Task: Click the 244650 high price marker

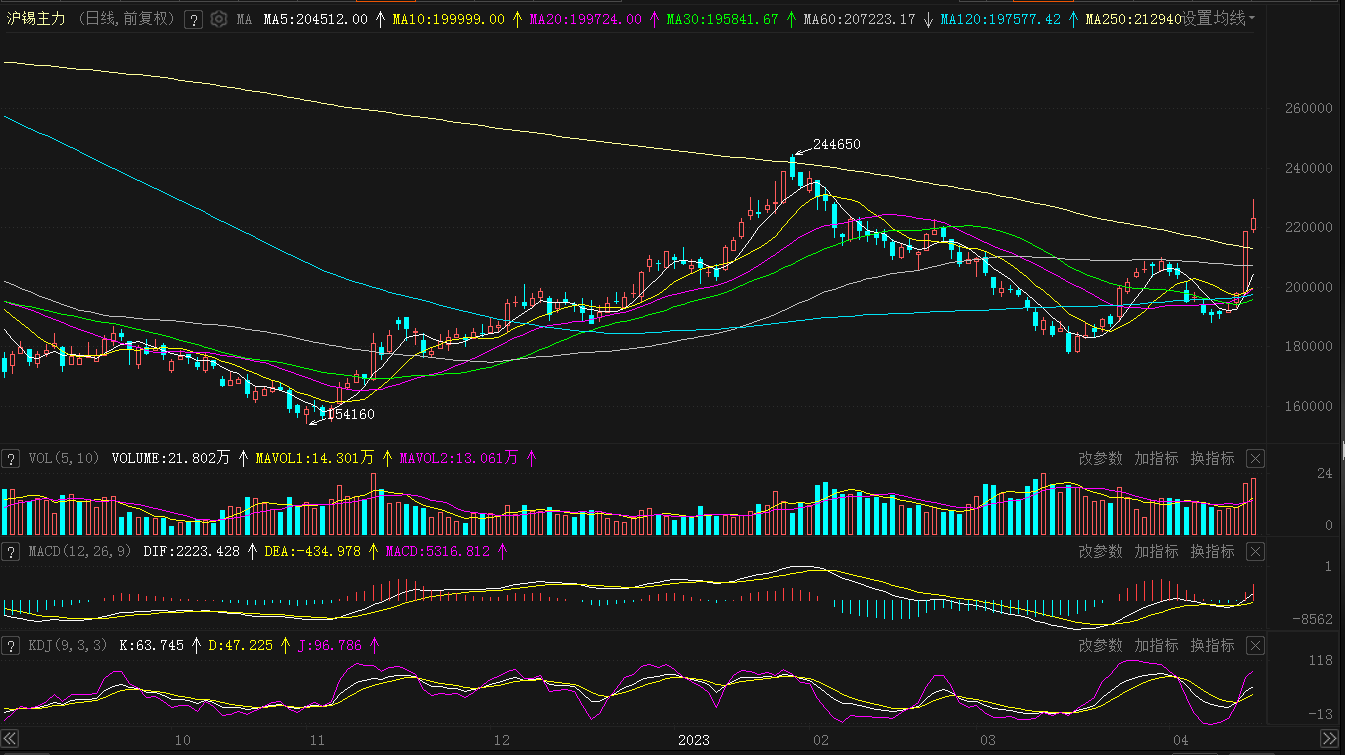Action: coord(836,144)
